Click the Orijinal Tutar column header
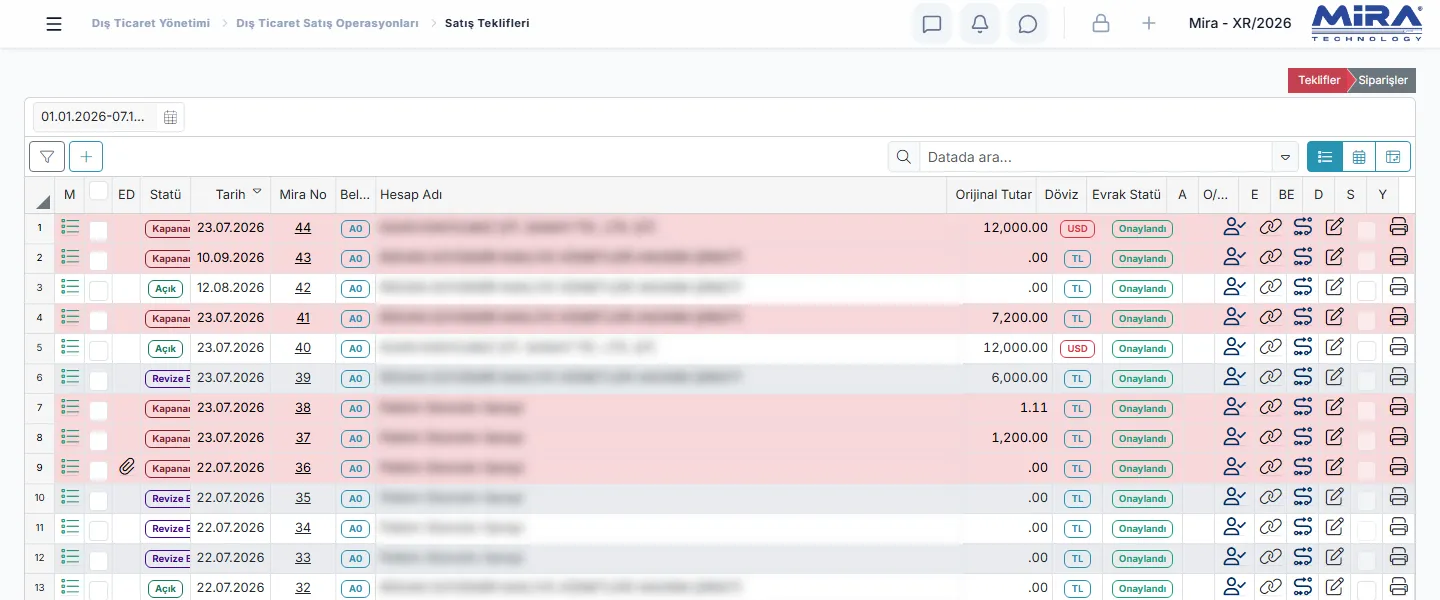1440x600 pixels. [994, 195]
